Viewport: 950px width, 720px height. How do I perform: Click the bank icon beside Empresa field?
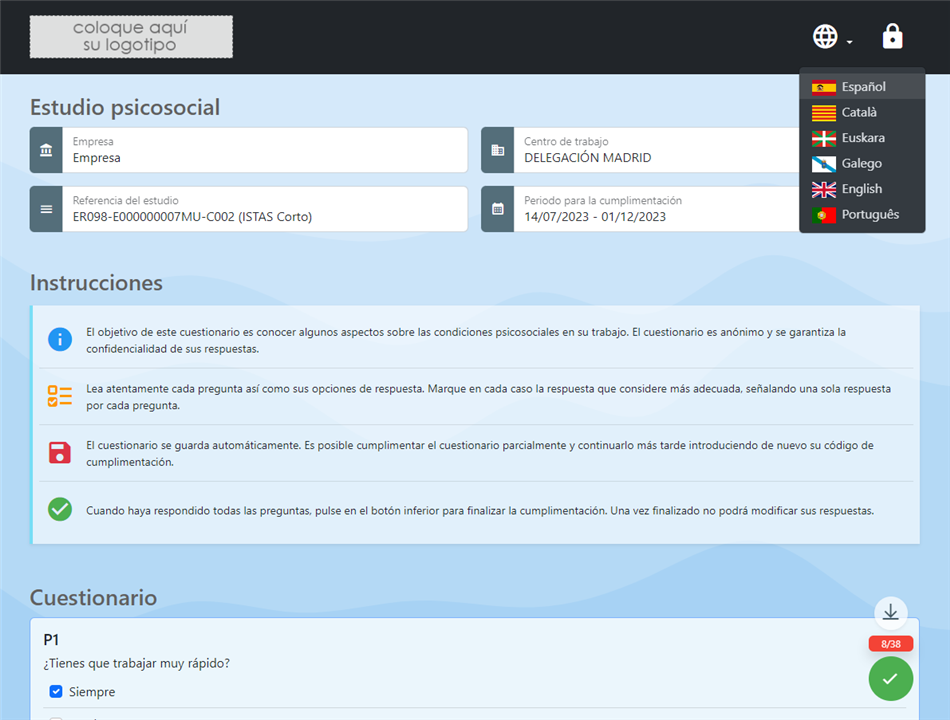tap(46, 150)
